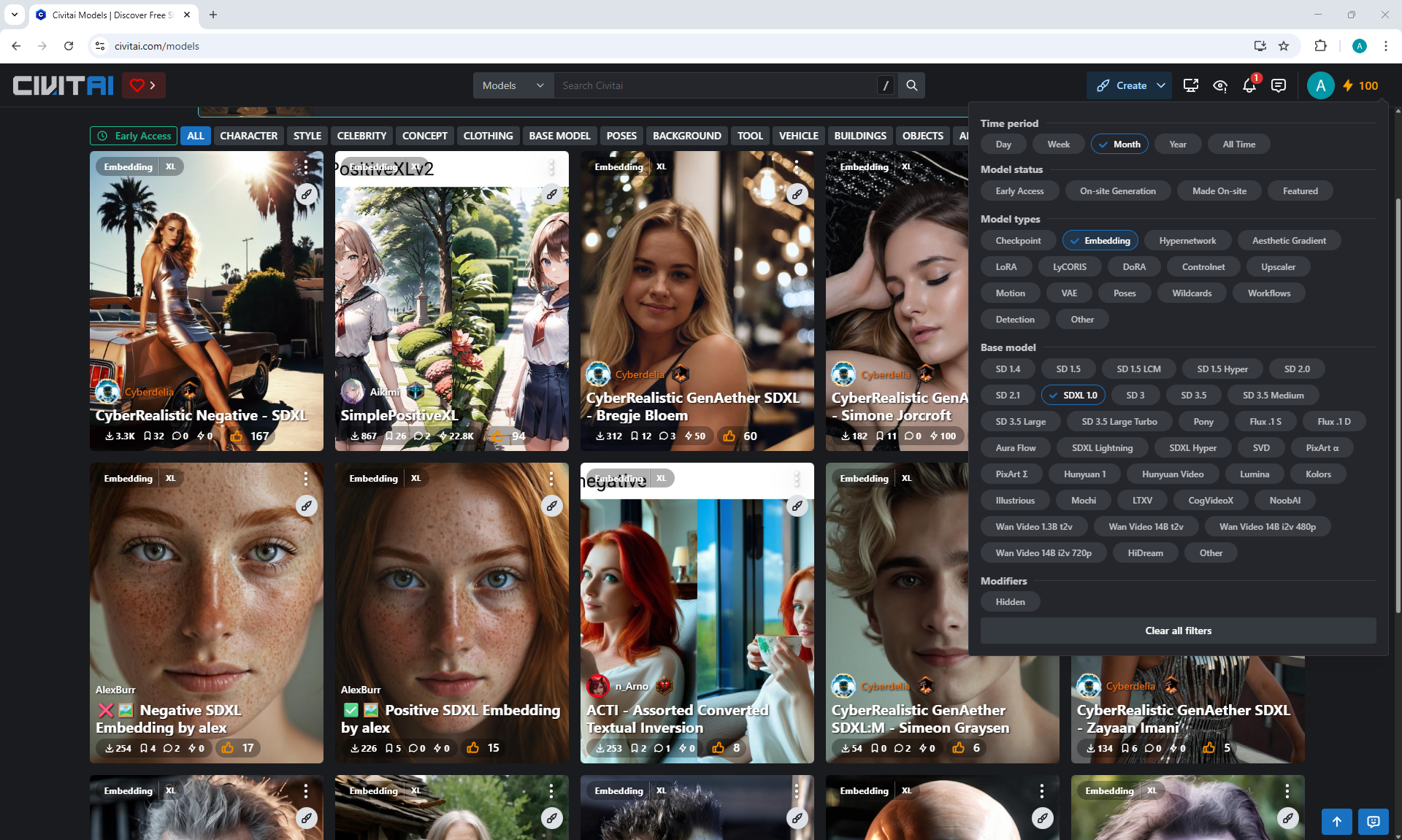This screenshot has width=1402, height=840.
Task: Expand the Models search category dropdown
Action: 513,85
